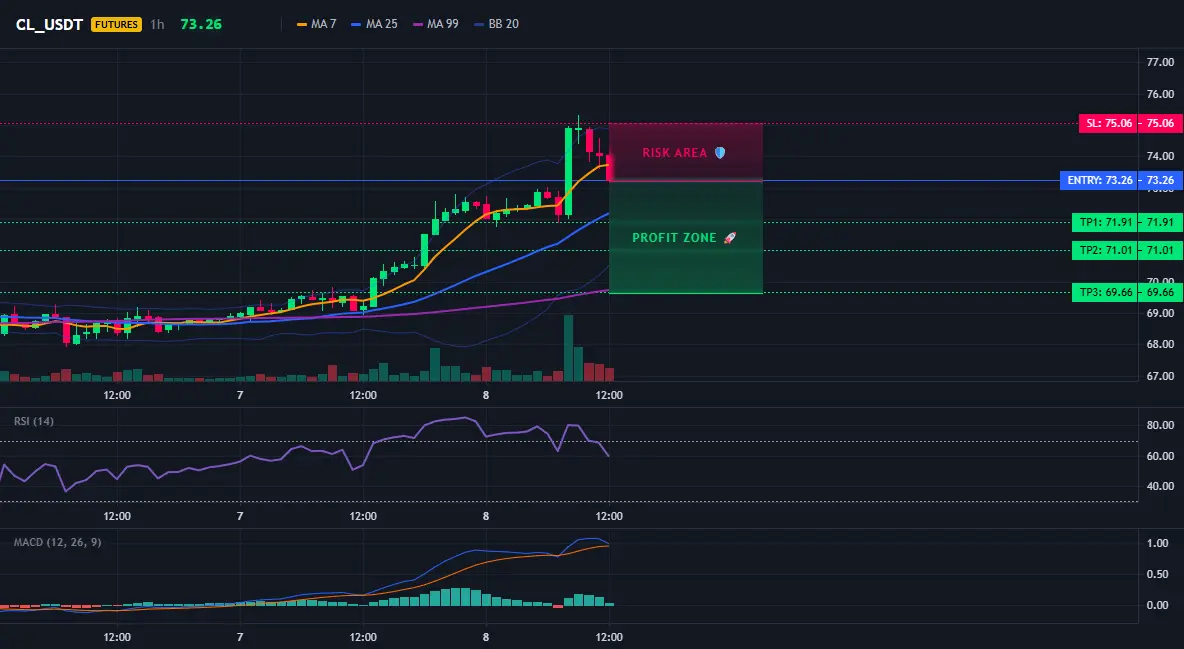Click the 40.00 RSI axis label
Viewport: 1184px width, 649px height.
point(1161,487)
